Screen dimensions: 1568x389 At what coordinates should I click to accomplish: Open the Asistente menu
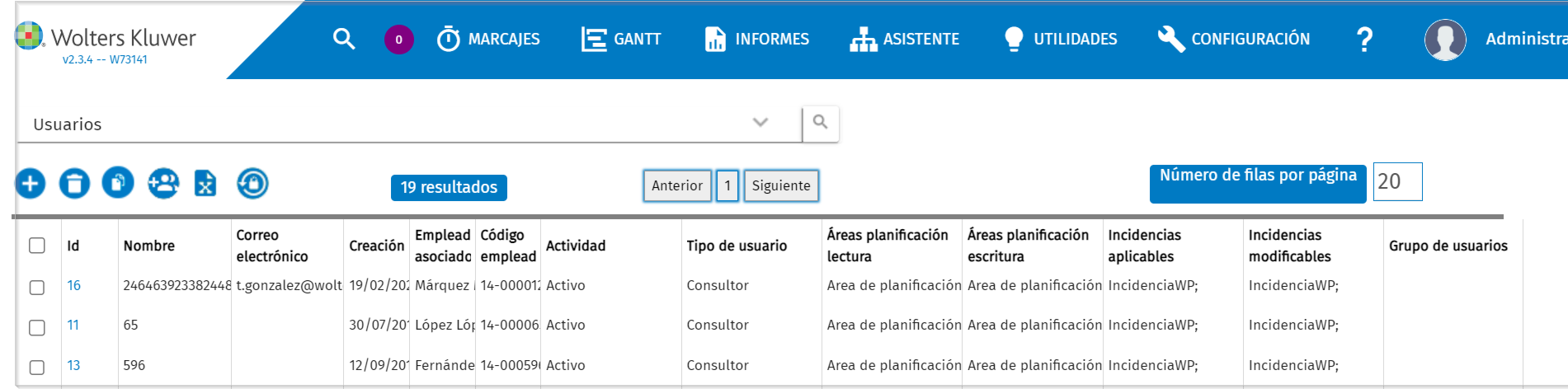(905, 39)
